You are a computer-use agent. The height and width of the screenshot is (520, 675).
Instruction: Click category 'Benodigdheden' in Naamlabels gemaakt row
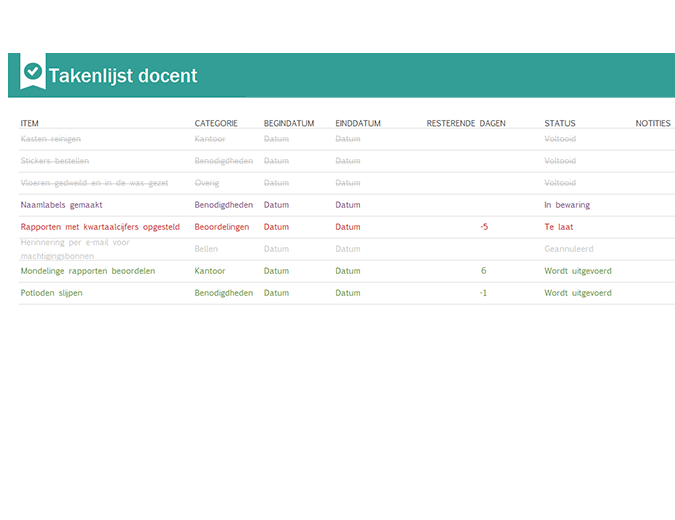point(223,205)
